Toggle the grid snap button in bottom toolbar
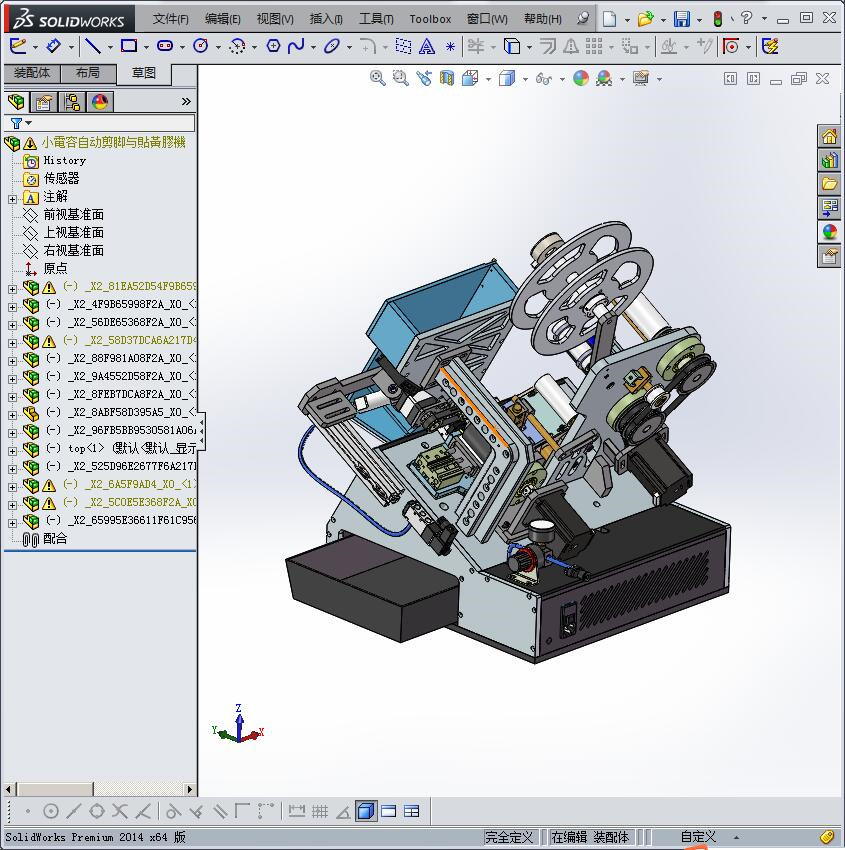The image size is (845, 850). point(320,811)
